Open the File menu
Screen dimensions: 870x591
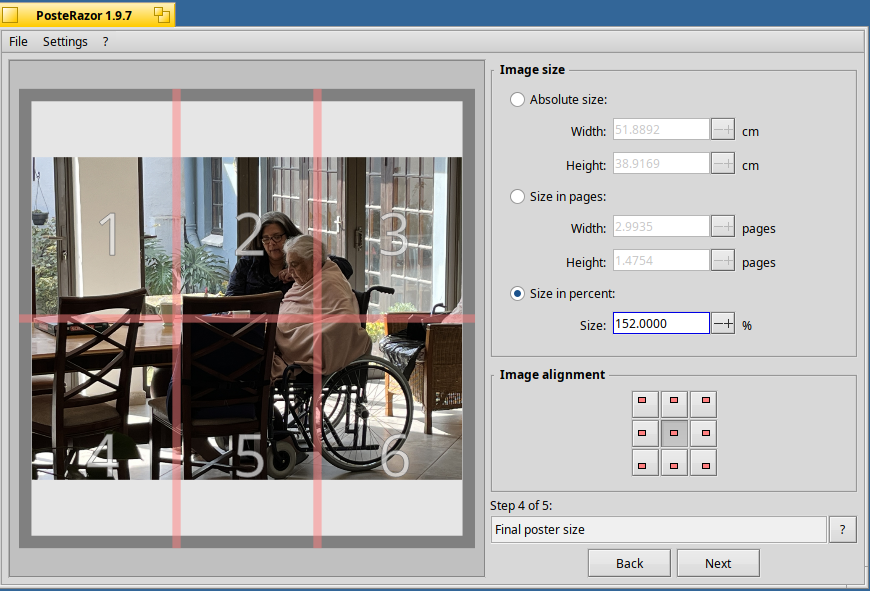click(18, 42)
